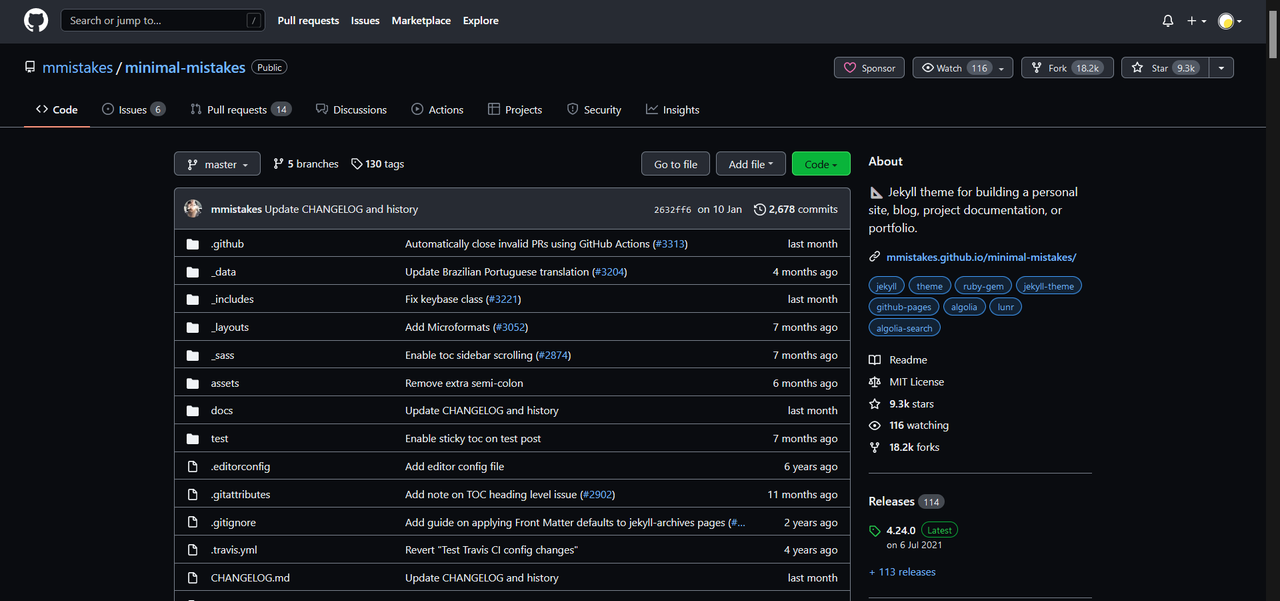
Task: Open the Remove extra semi-colon commit
Action: pos(464,383)
